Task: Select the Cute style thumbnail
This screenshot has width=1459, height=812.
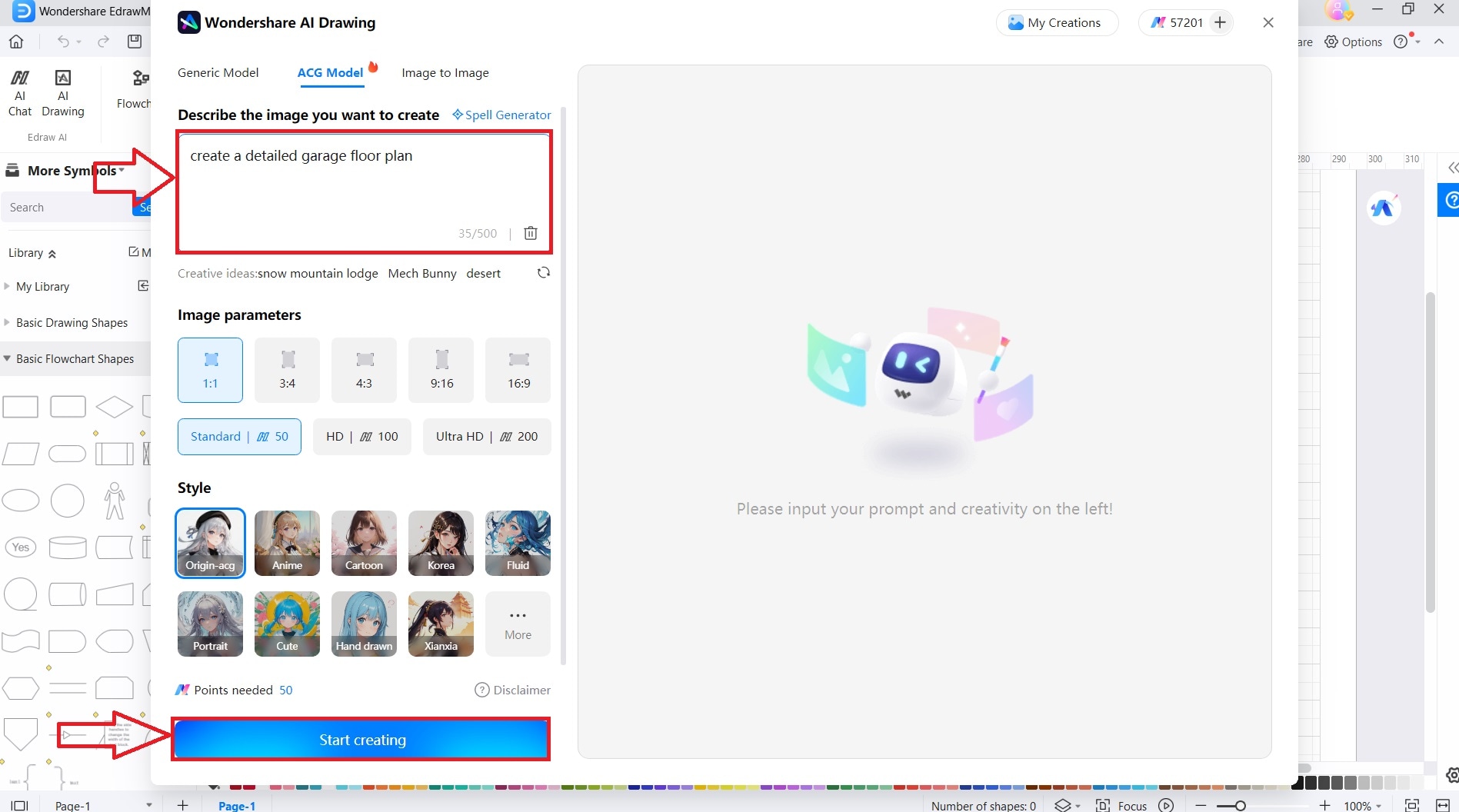Action: [287, 624]
